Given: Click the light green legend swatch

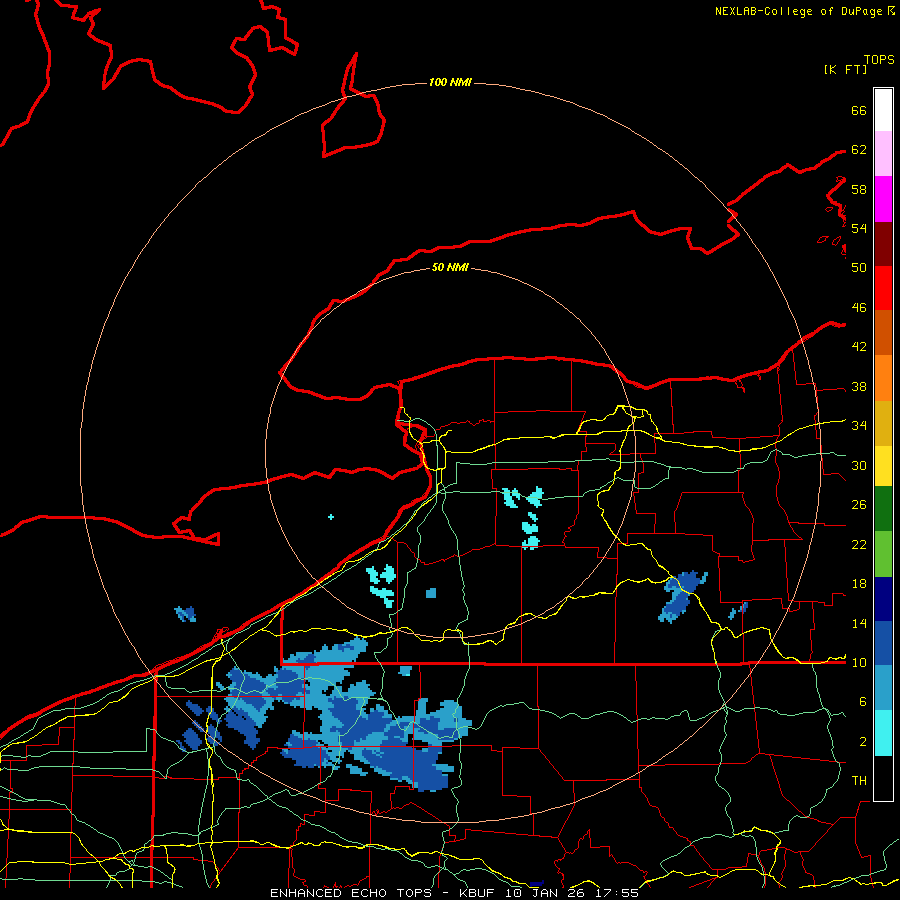Looking at the screenshot, I should pos(883,553).
